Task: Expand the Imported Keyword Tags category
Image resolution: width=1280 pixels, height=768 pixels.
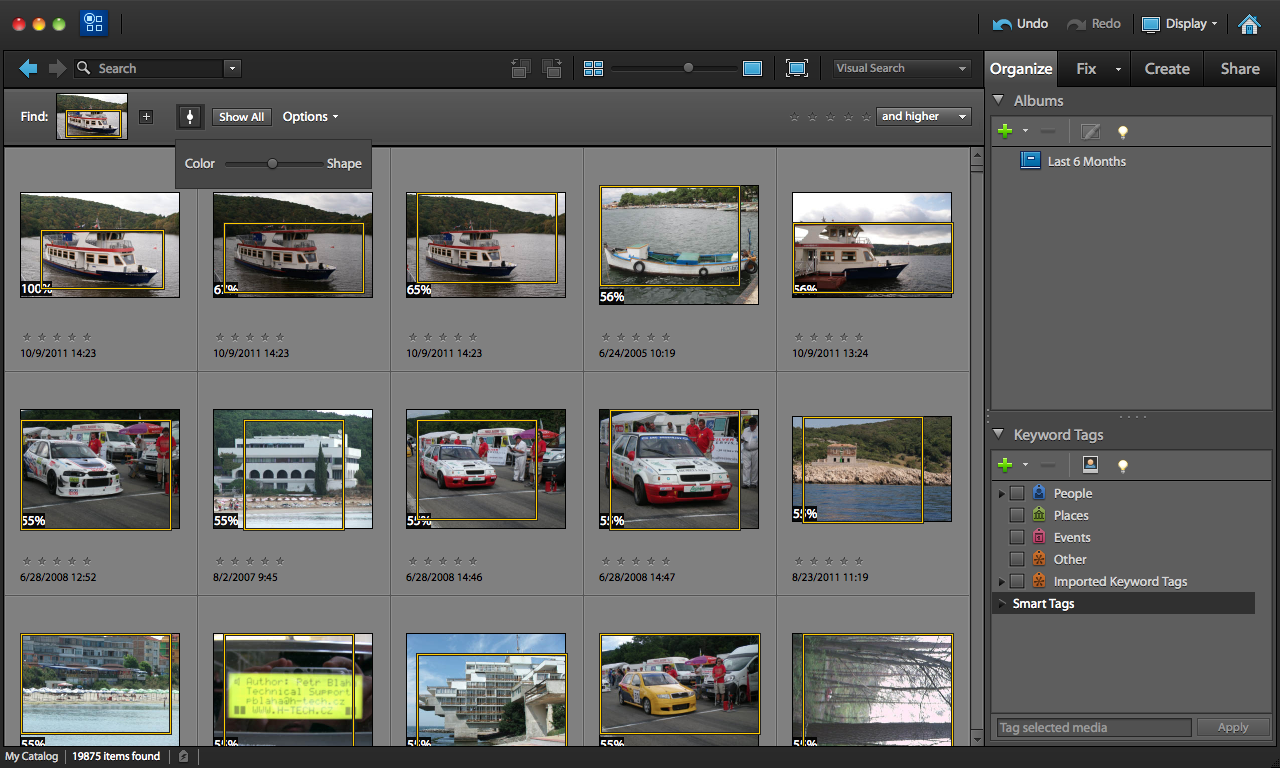Action: (1001, 581)
